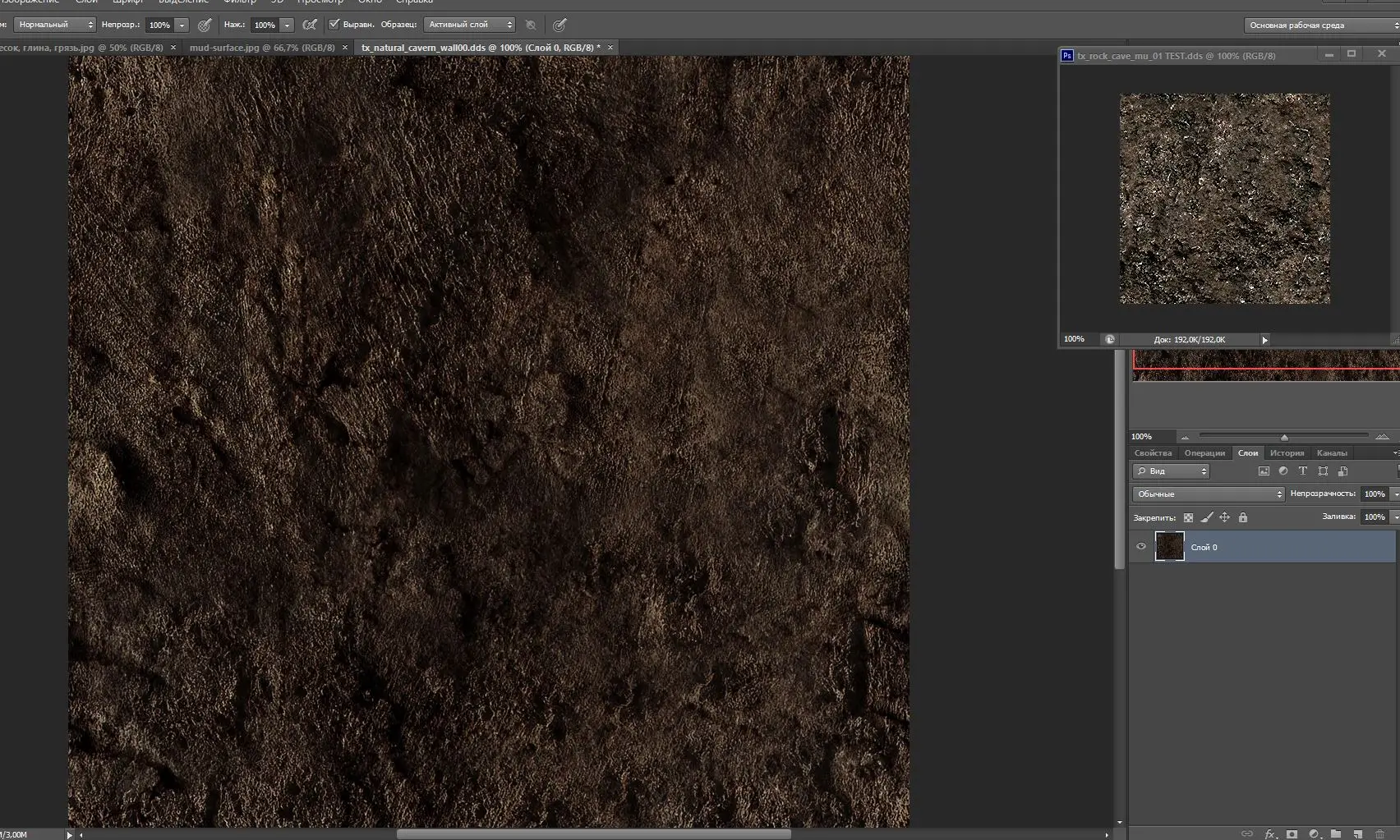Open the История panel tab
This screenshot has height=840, width=1400.
[1287, 453]
